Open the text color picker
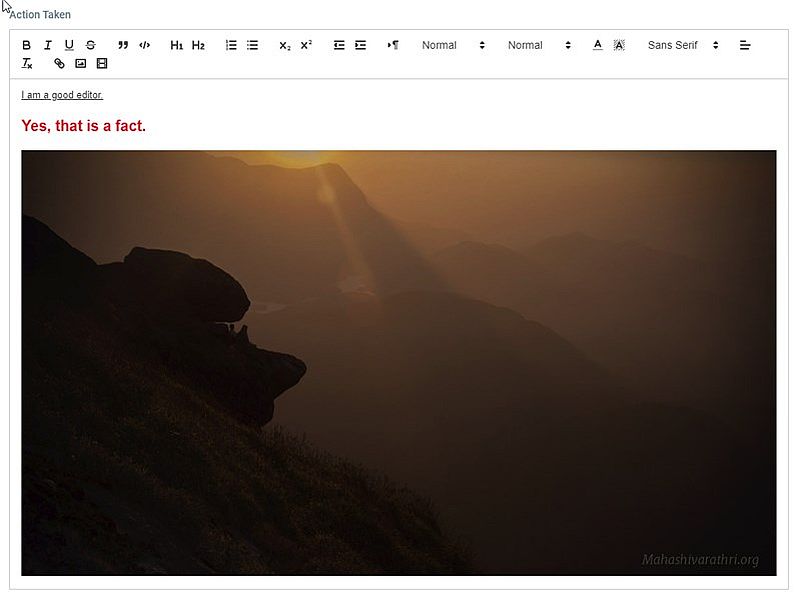Image resolution: width=800 pixels, height=607 pixels. 596,45
